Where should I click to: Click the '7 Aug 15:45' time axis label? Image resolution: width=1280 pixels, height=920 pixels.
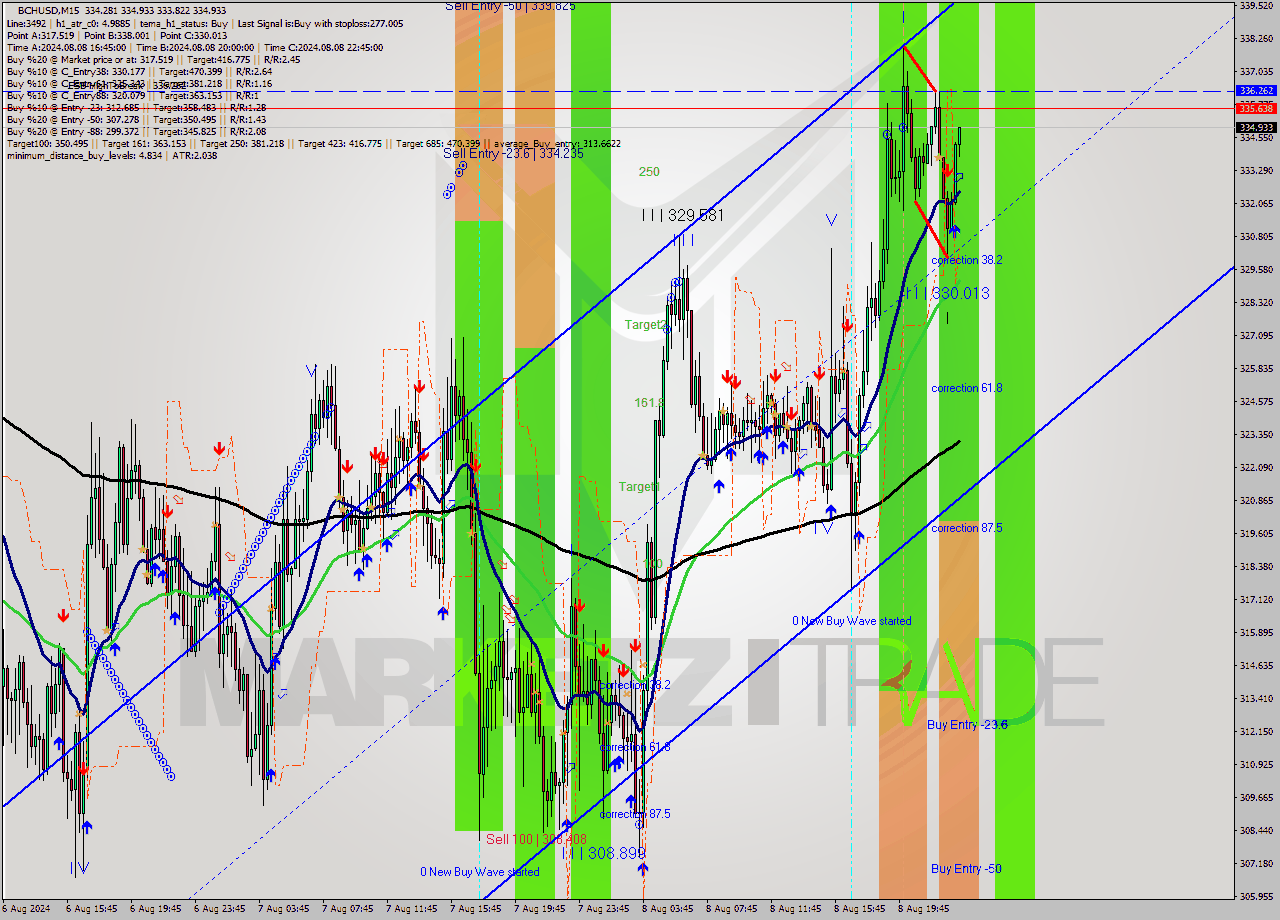477,910
